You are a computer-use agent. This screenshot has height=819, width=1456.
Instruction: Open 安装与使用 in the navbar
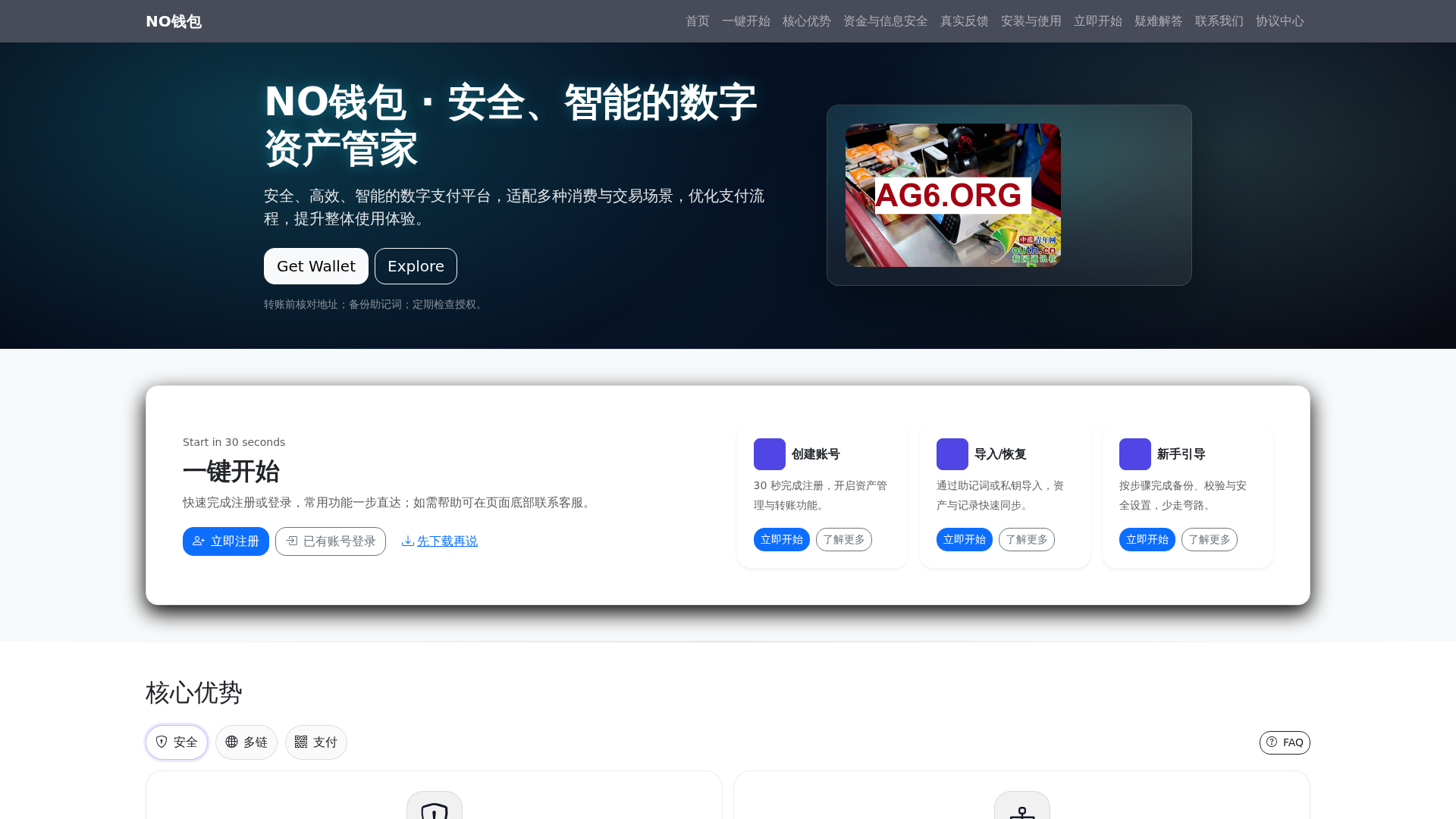click(x=1031, y=21)
